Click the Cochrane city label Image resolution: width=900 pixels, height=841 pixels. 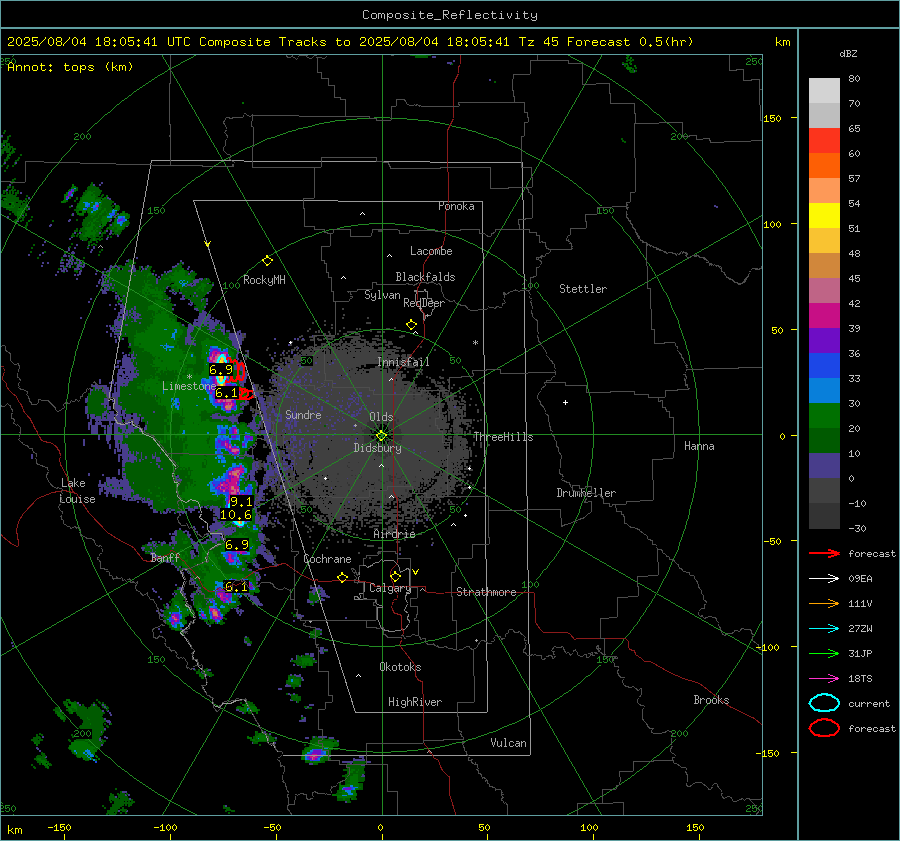(327, 559)
